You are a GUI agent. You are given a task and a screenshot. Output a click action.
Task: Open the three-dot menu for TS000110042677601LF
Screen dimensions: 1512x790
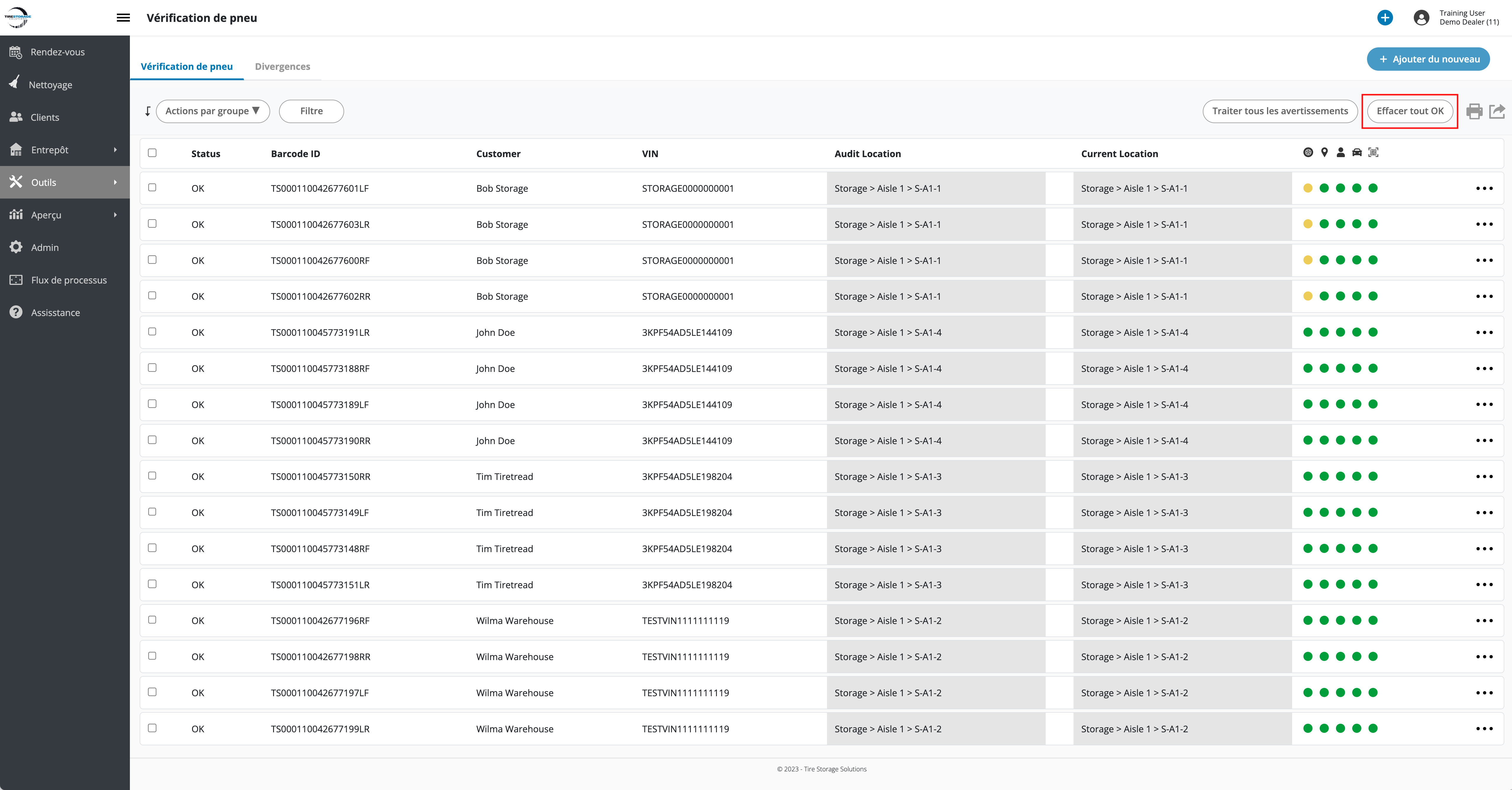coord(1484,188)
